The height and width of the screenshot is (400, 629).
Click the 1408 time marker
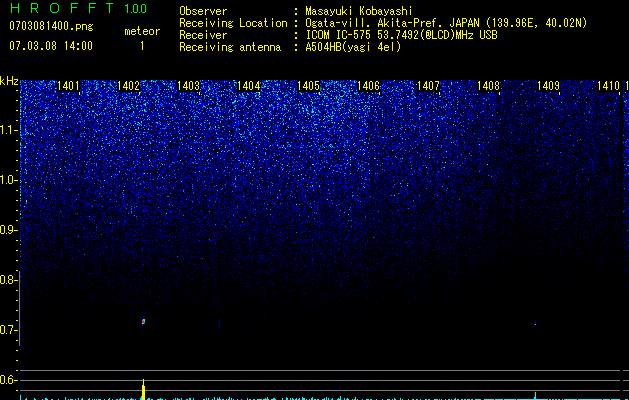tap(489, 86)
